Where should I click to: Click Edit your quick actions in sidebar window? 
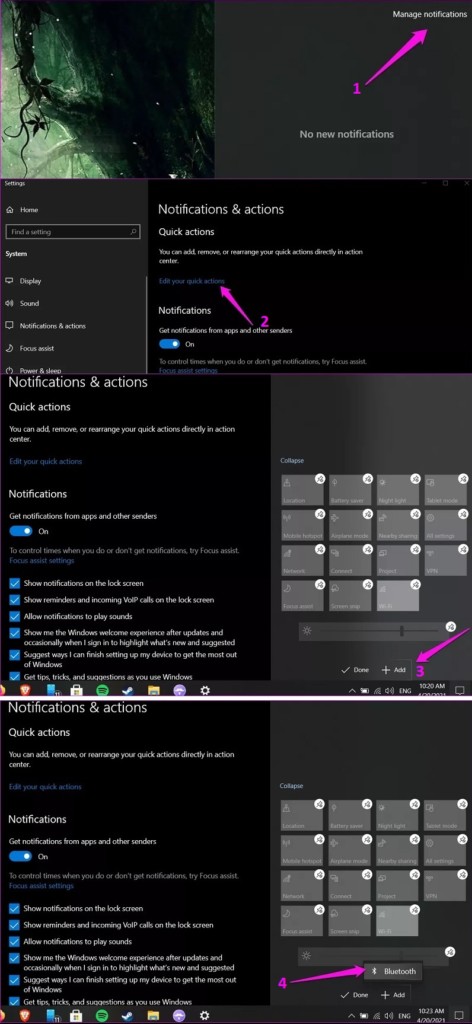192,281
